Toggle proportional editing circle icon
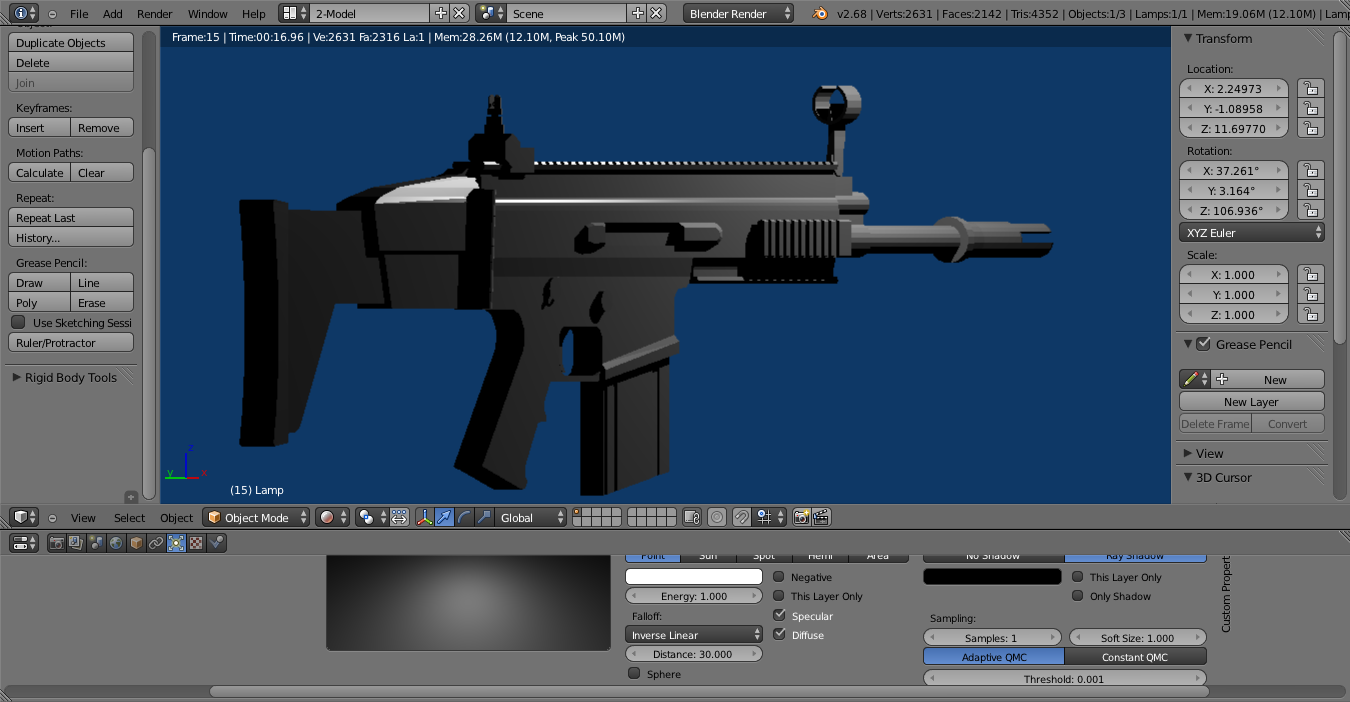 pyautogui.click(x=717, y=517)
